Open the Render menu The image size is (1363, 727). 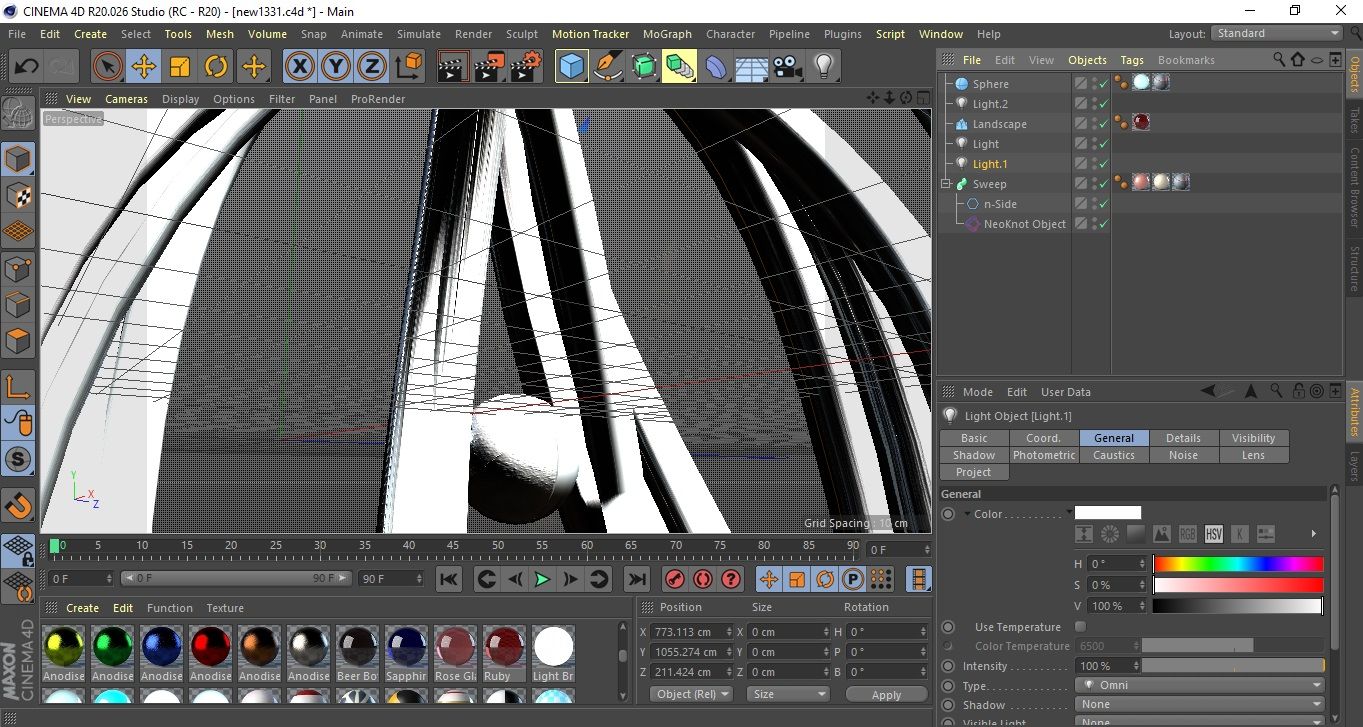[473, 34]
